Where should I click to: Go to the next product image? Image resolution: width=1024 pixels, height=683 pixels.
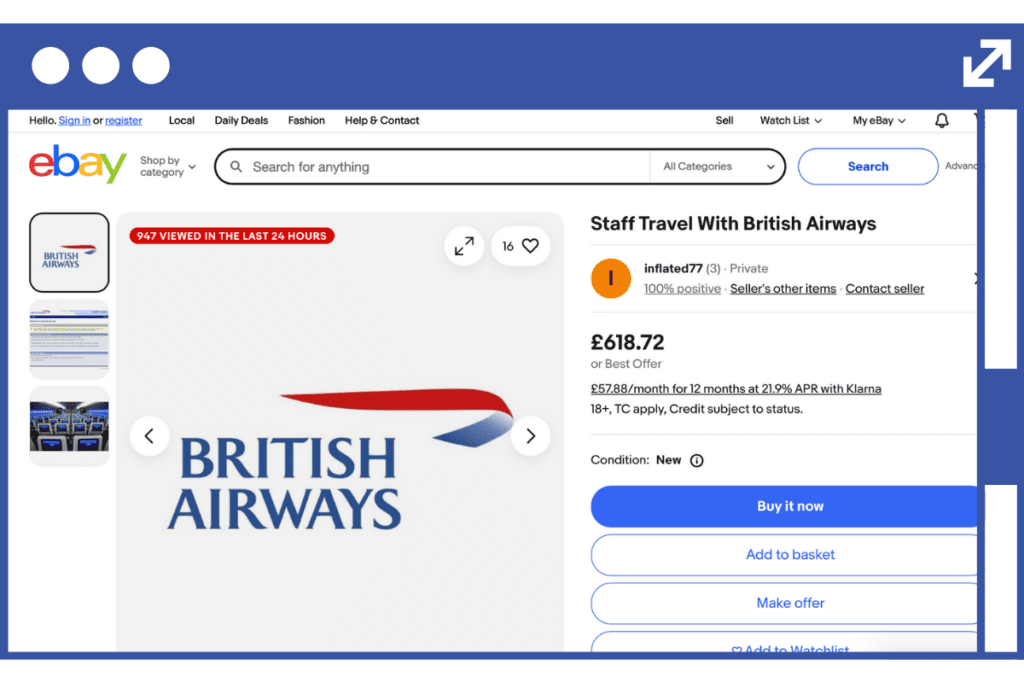[530, 436]
